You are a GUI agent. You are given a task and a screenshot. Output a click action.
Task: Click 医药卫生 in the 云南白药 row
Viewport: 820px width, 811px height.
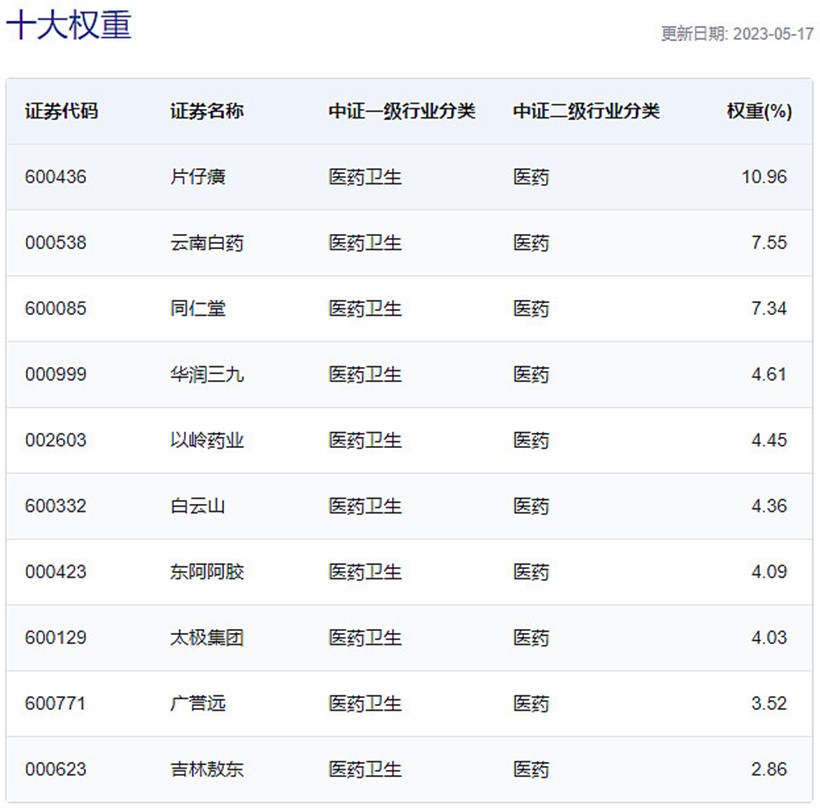[365, 243]
